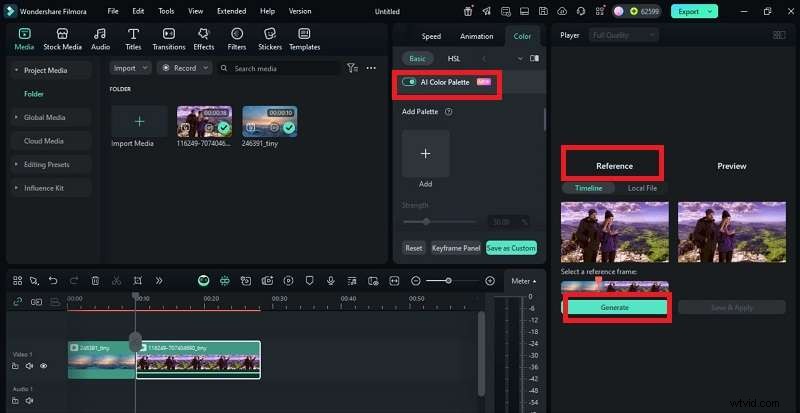Open the Filters library
Image resolution: width=800 pixels, height=413 pixels.
(237, 39)
